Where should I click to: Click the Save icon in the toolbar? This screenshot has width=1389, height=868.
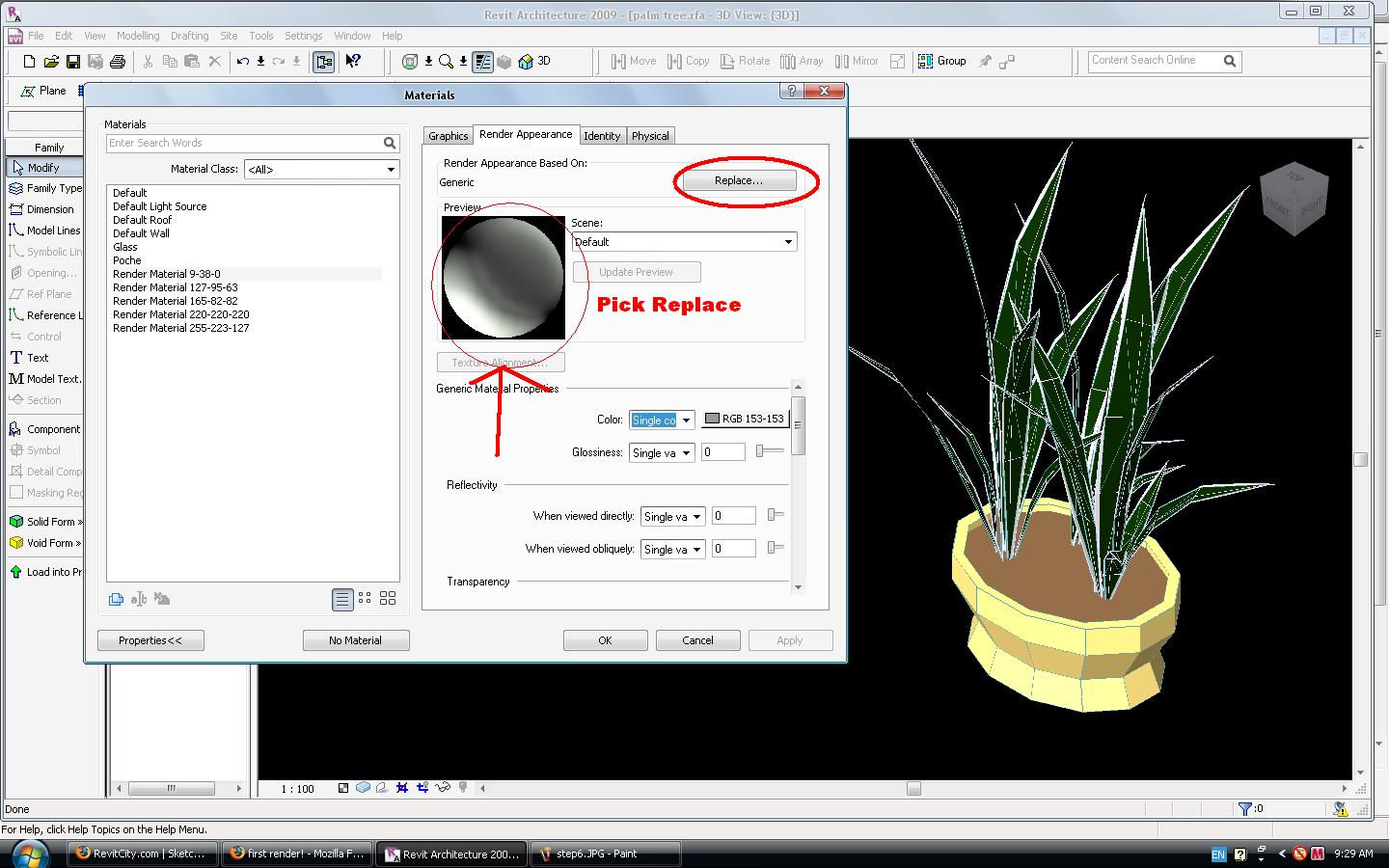point(72,62)
